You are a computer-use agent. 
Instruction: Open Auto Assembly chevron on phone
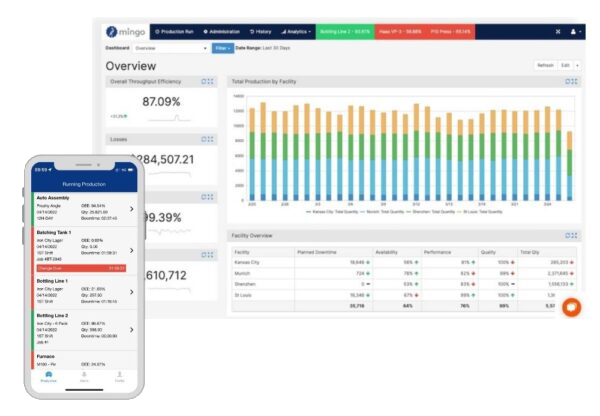[x=132, y=209]
